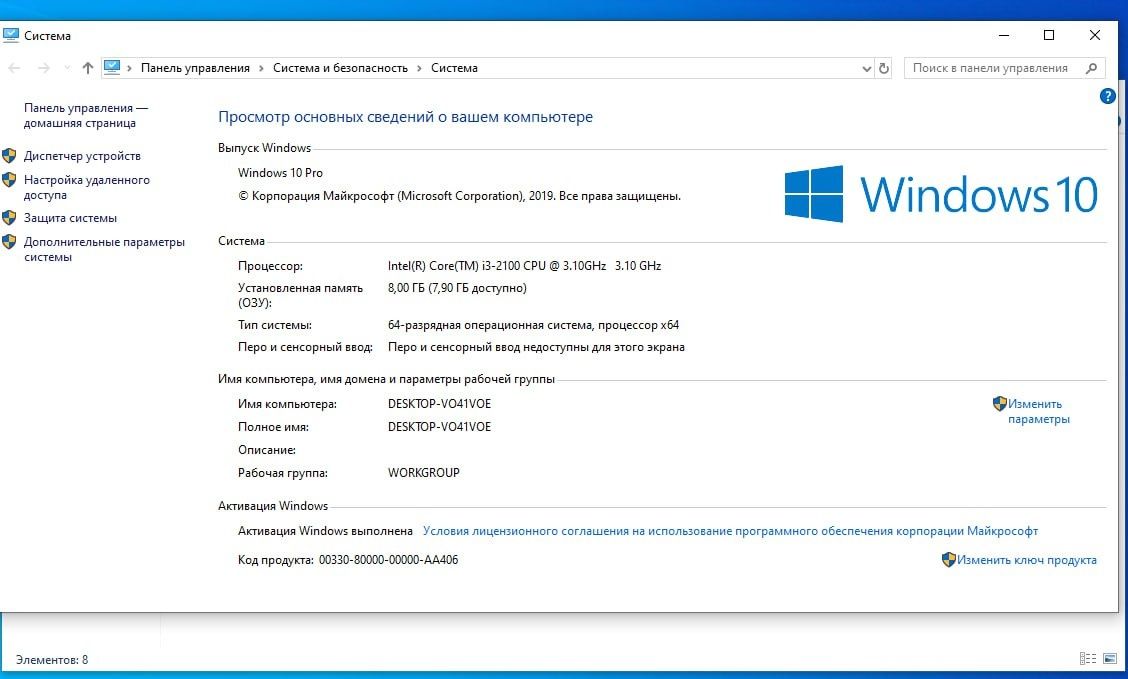This screenshot has width=1128, height=679.
Task: Open 'Панель управления' breadcrumb
Action: 195,68
